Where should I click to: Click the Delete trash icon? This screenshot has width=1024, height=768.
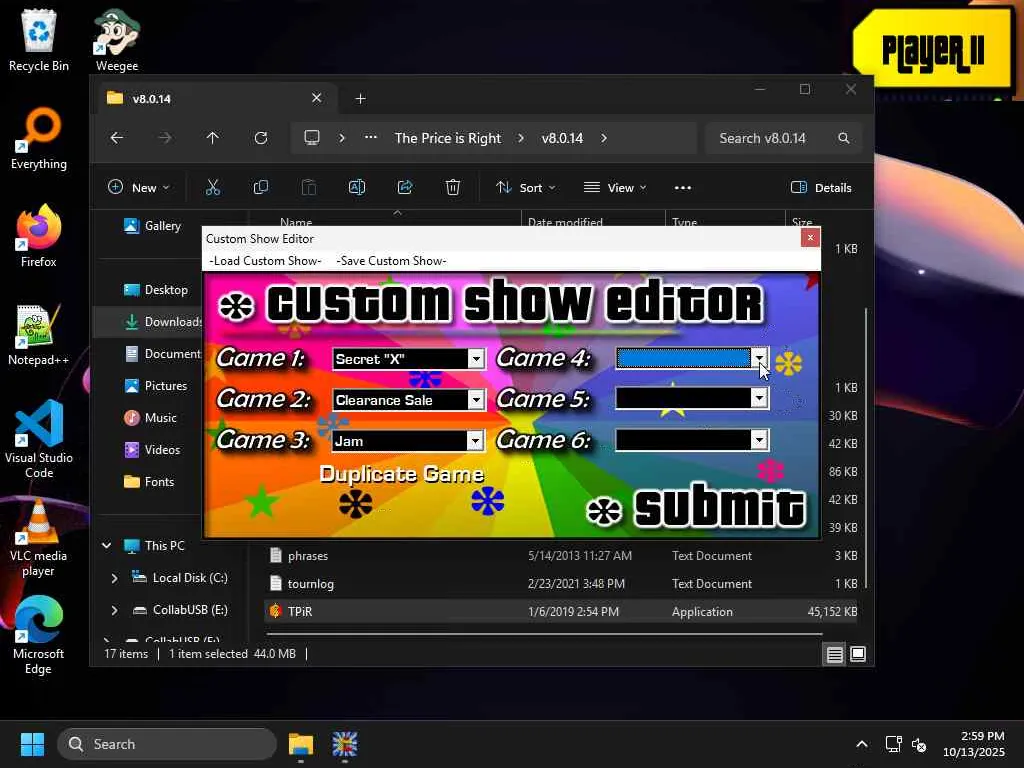click(x=453, y=187)
